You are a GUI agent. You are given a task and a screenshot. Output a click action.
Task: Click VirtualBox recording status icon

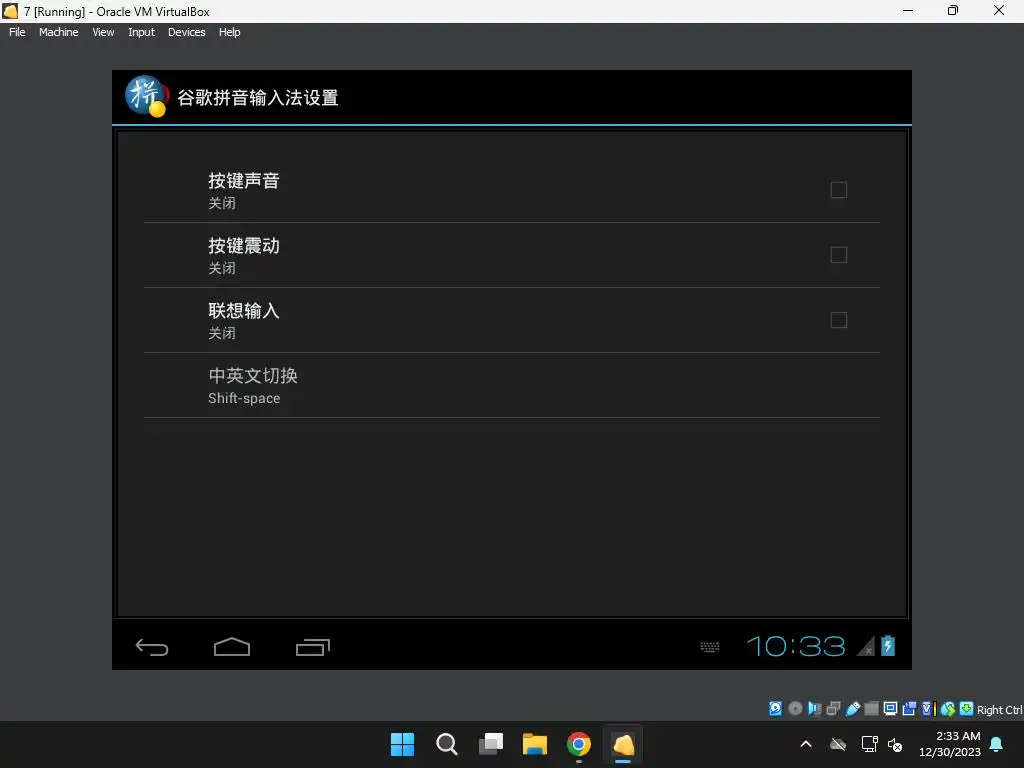909,709
